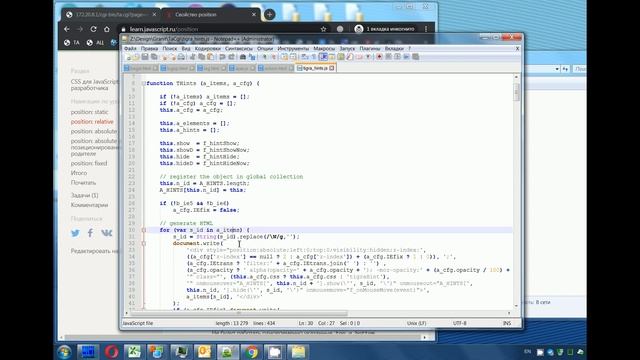This screenshot has height=360, width=640.
Task: Collapse the document.write fold marker at line 32
Action: [x=143, y=244]
